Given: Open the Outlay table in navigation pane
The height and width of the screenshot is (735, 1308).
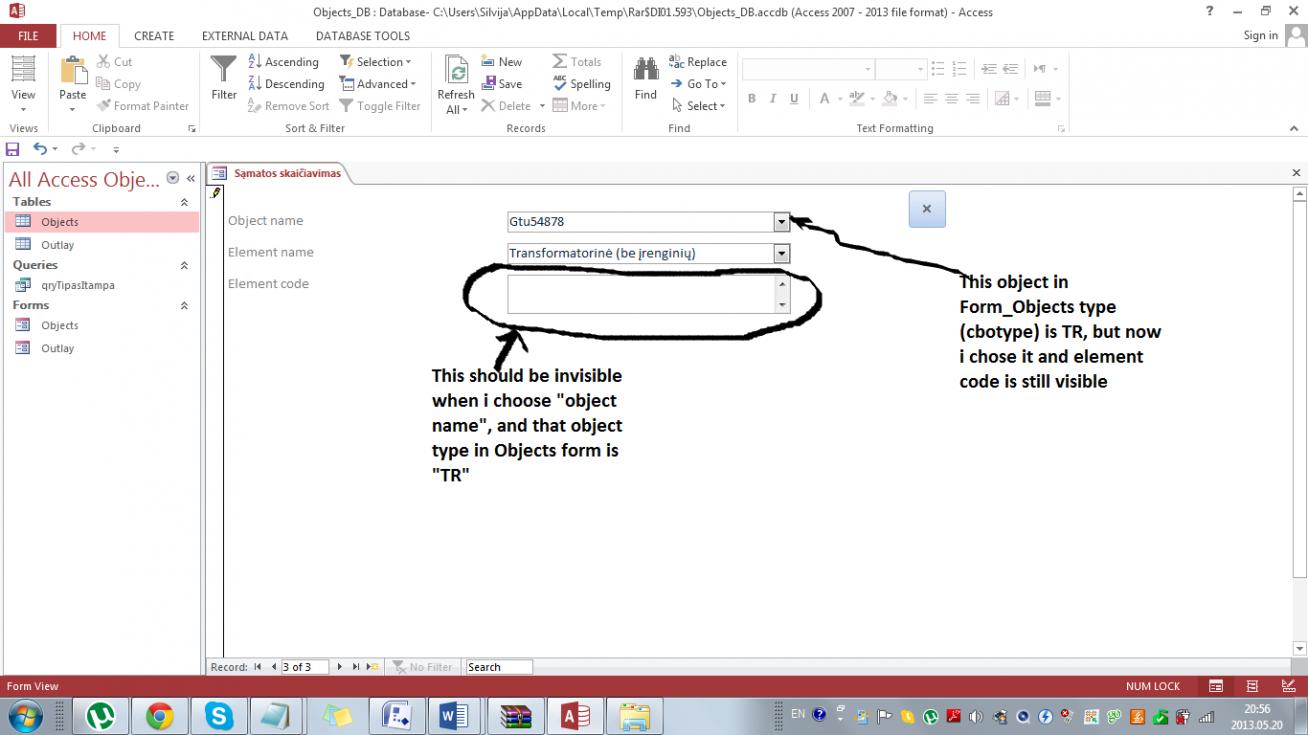Looking at the screenshot, I should click(57, 245).
